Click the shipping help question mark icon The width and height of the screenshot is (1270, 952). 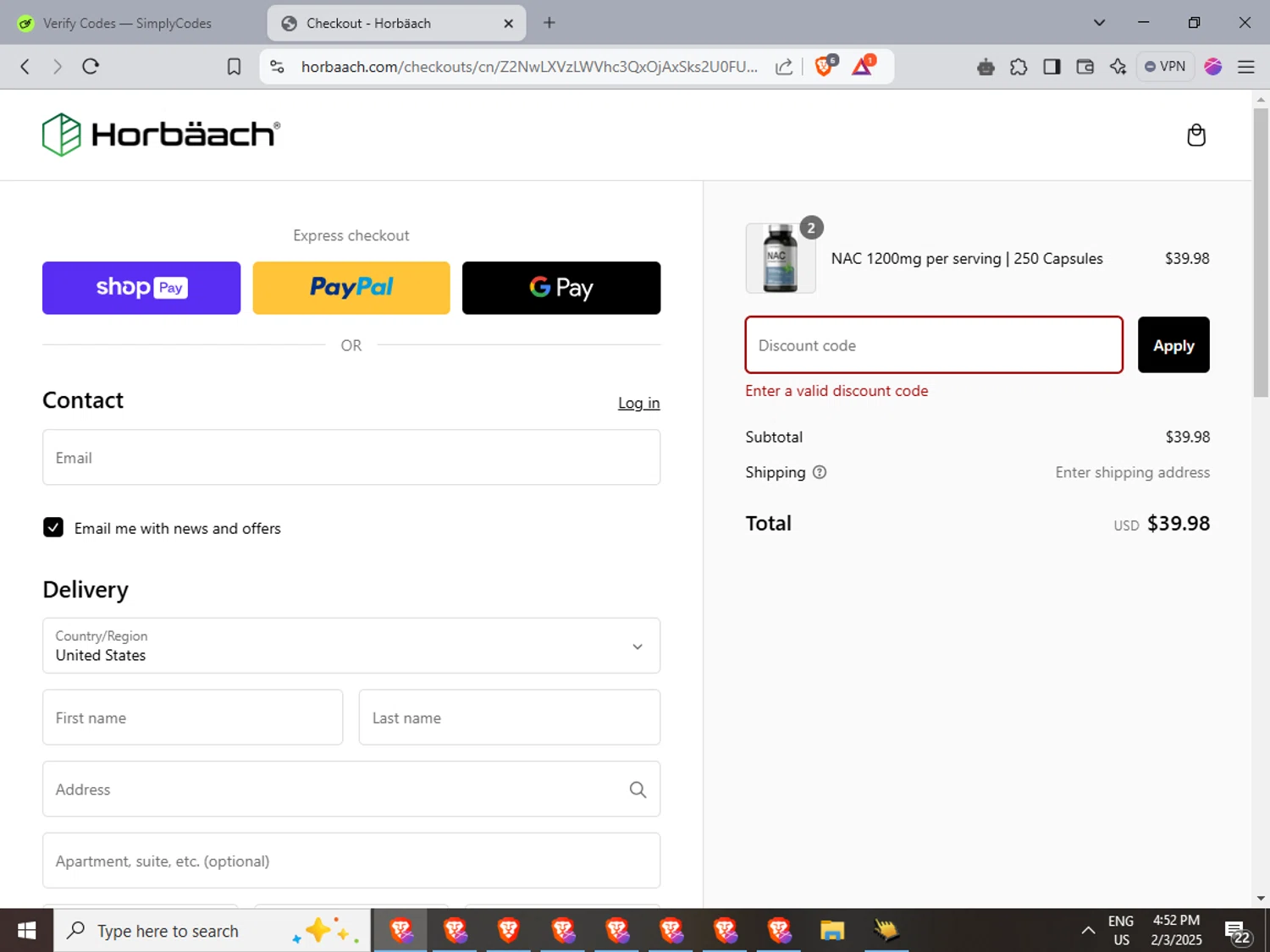[820, 472]
